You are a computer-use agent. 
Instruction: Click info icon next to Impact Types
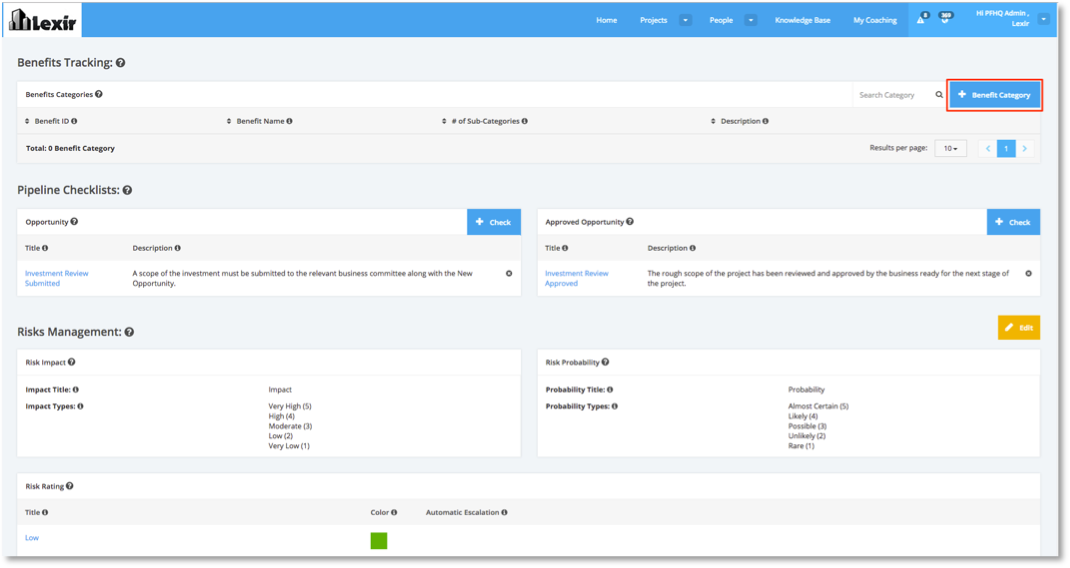point(81,406)
